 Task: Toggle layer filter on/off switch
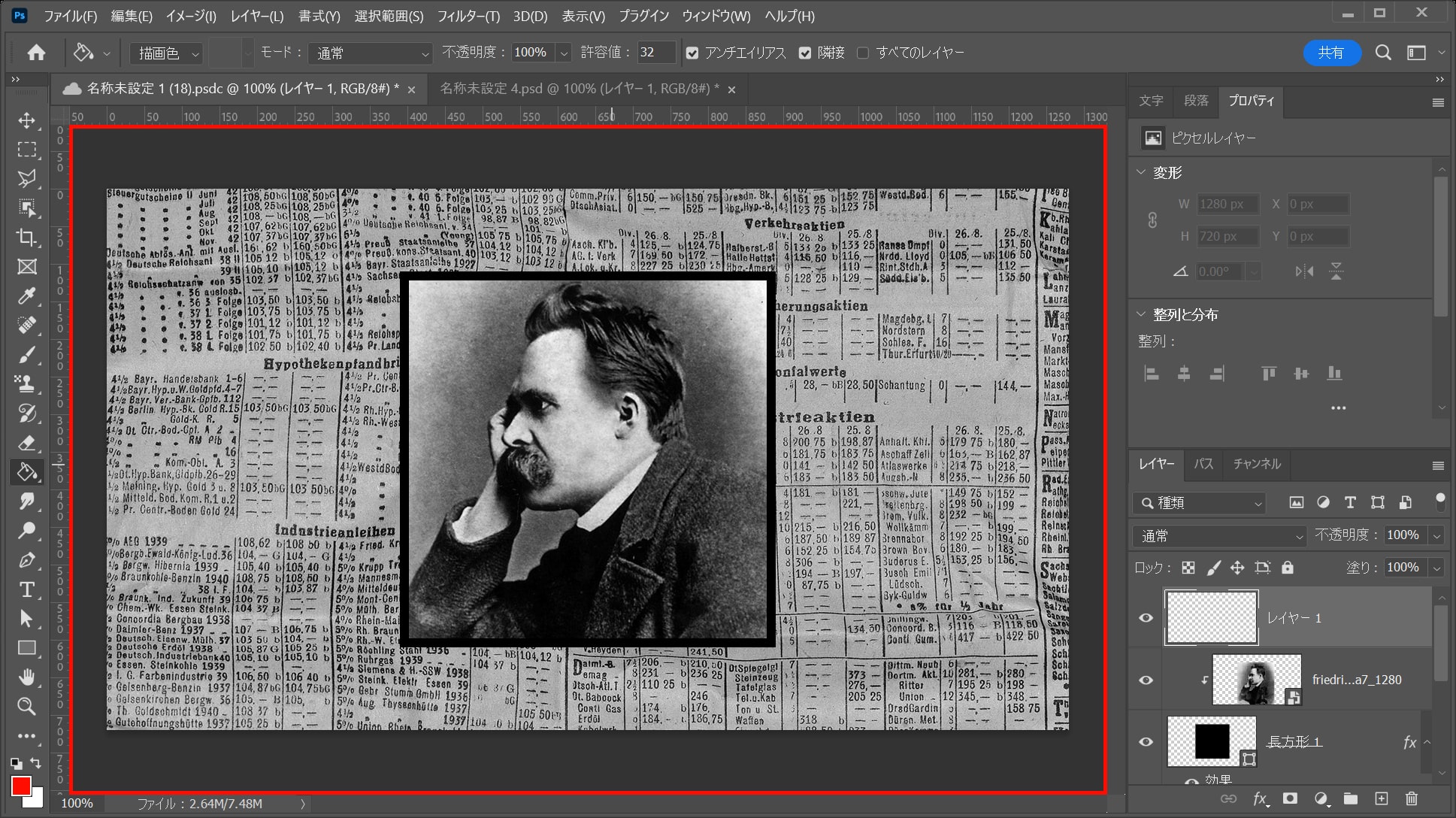pyautogui.click(x=1440, y=501)
